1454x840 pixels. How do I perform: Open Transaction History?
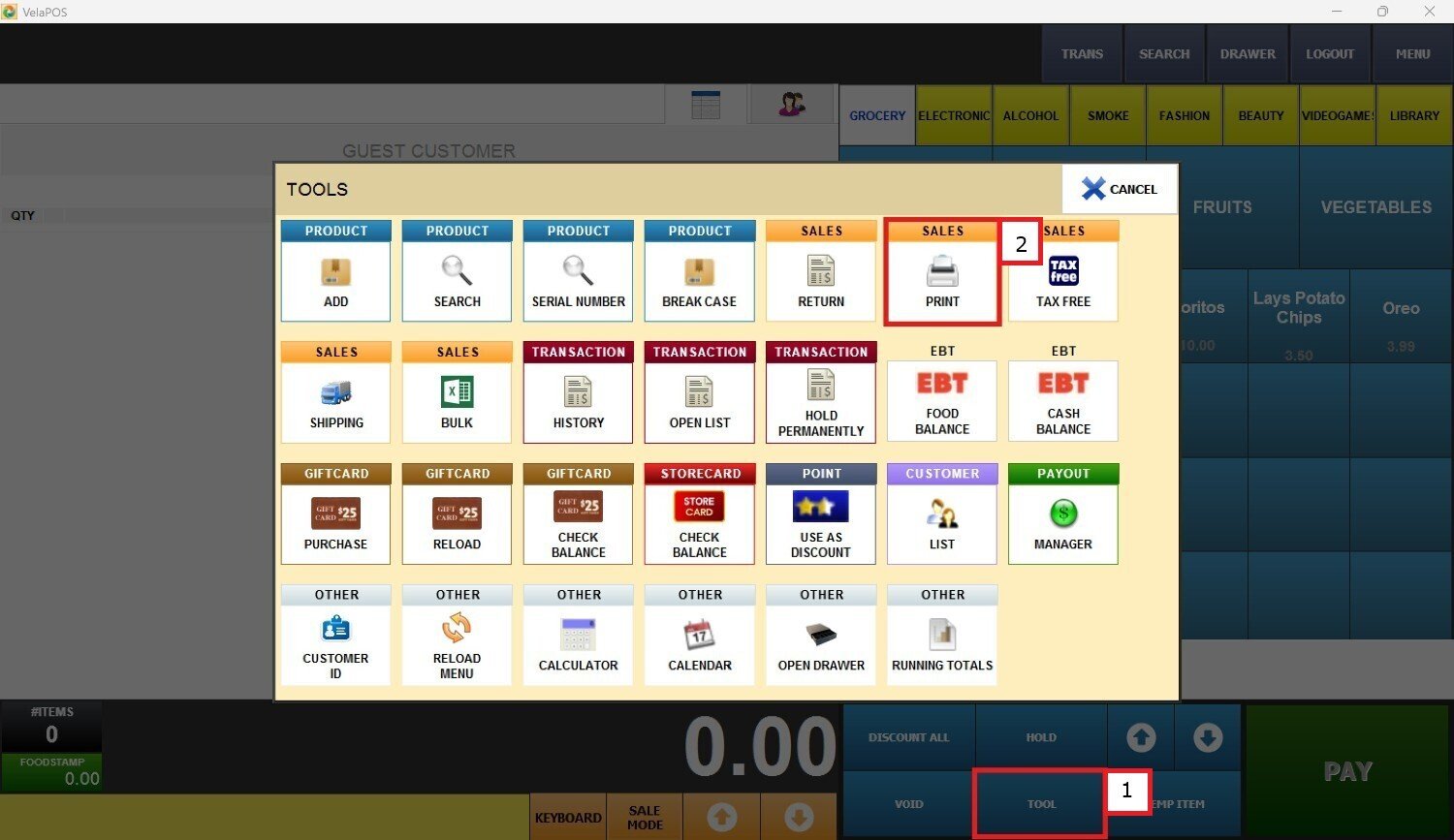click(578, 395)
